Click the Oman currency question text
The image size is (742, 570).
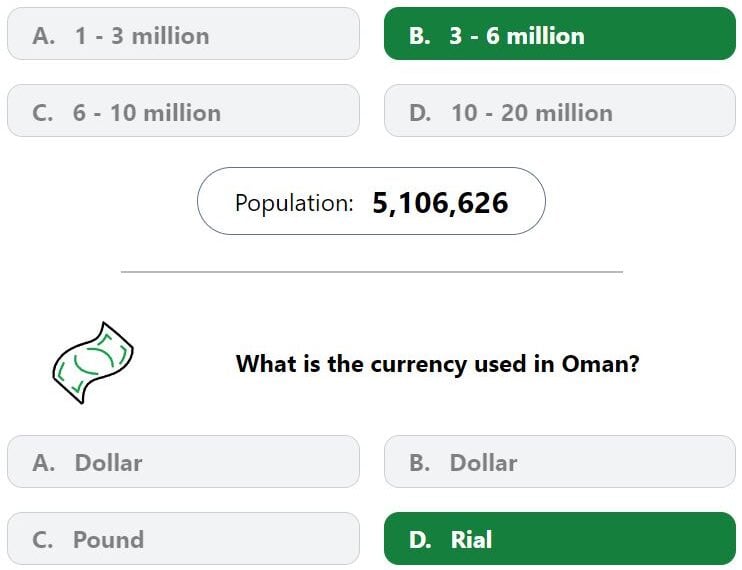pos(438,364)
